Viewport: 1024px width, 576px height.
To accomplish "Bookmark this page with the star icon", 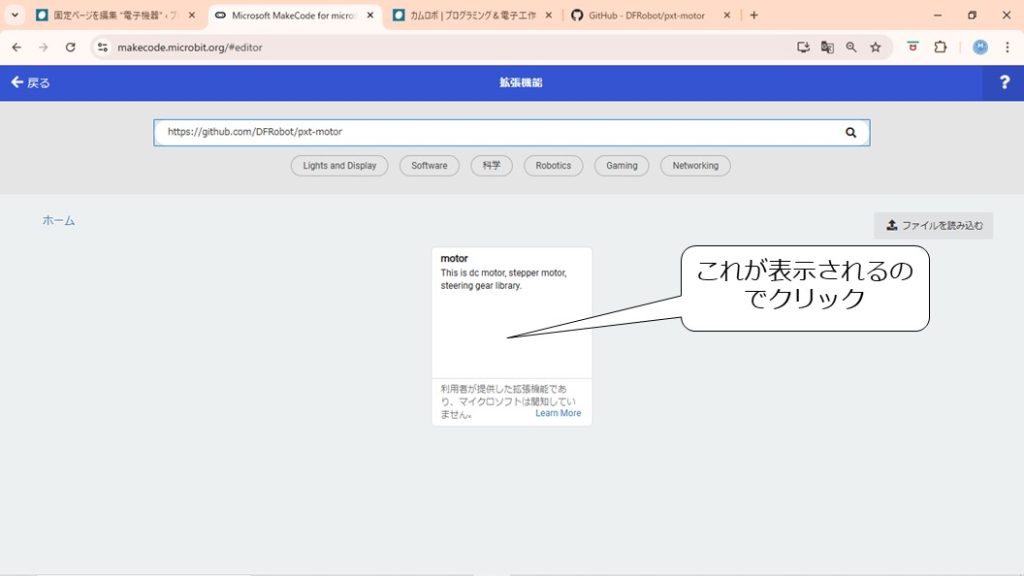I will click(x=875, y=47).
